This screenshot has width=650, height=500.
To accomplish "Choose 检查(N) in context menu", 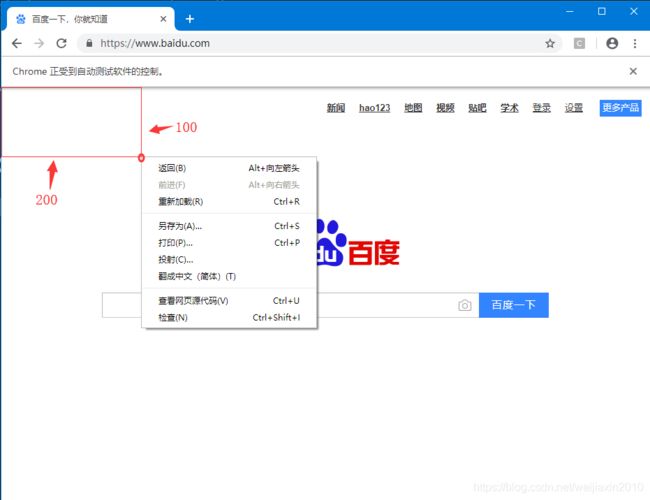I will pyautogui.click(x=229, y=317).
